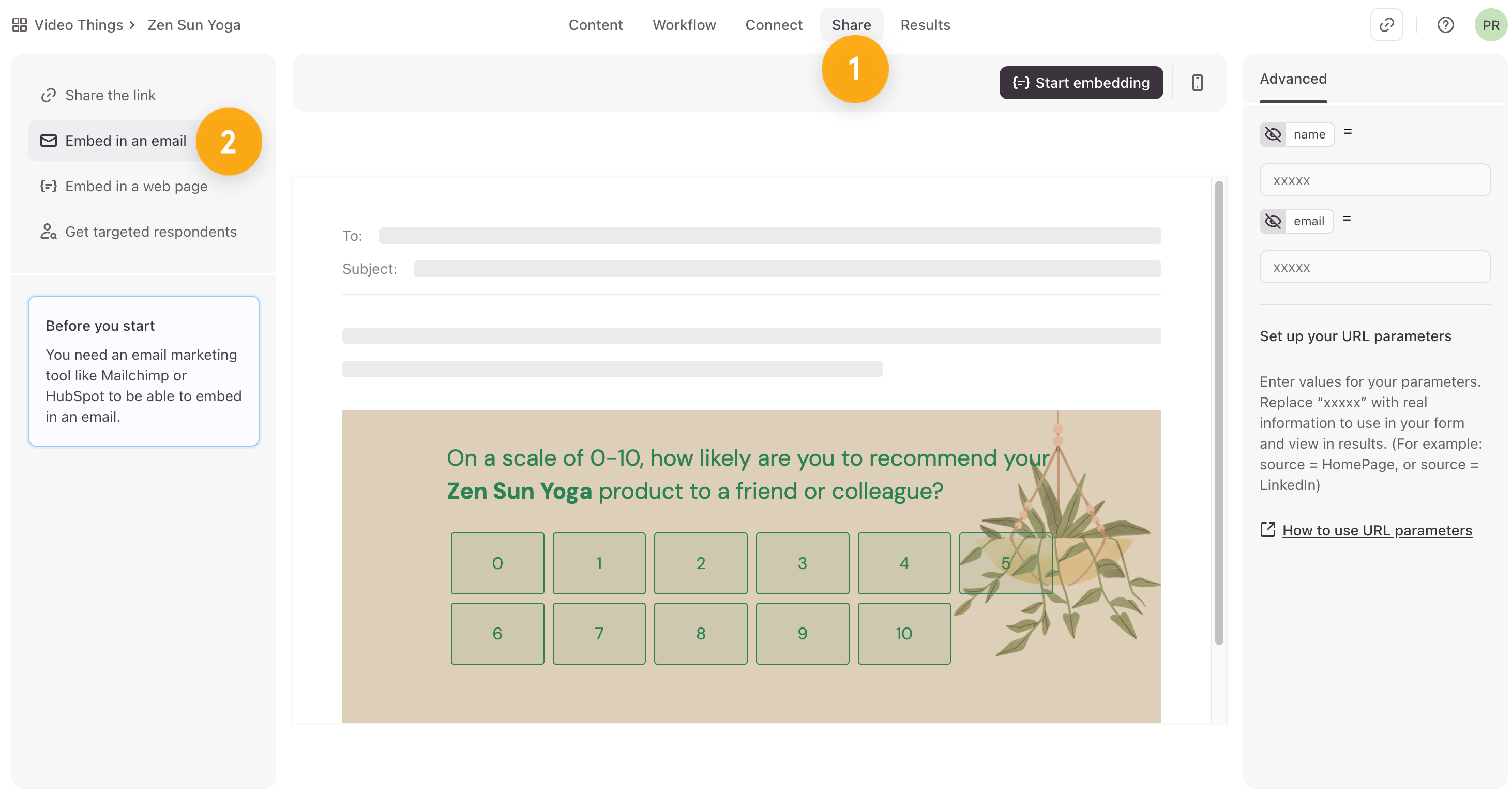Viewport: 1512px width, 797px height.
Task: Open Get targeted respondents
Action: coord(151,232)
